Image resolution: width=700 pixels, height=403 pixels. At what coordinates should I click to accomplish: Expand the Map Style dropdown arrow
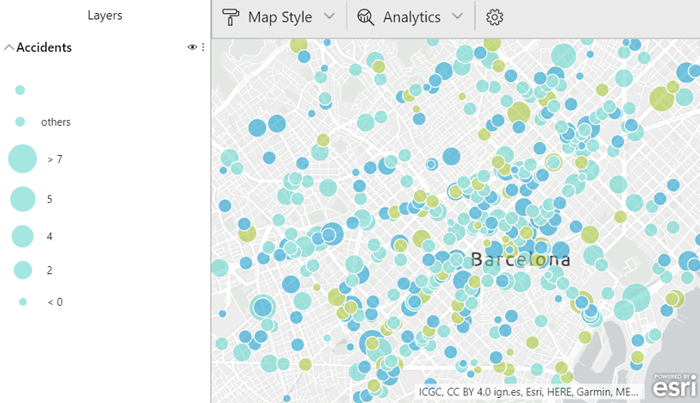[329, 16]
